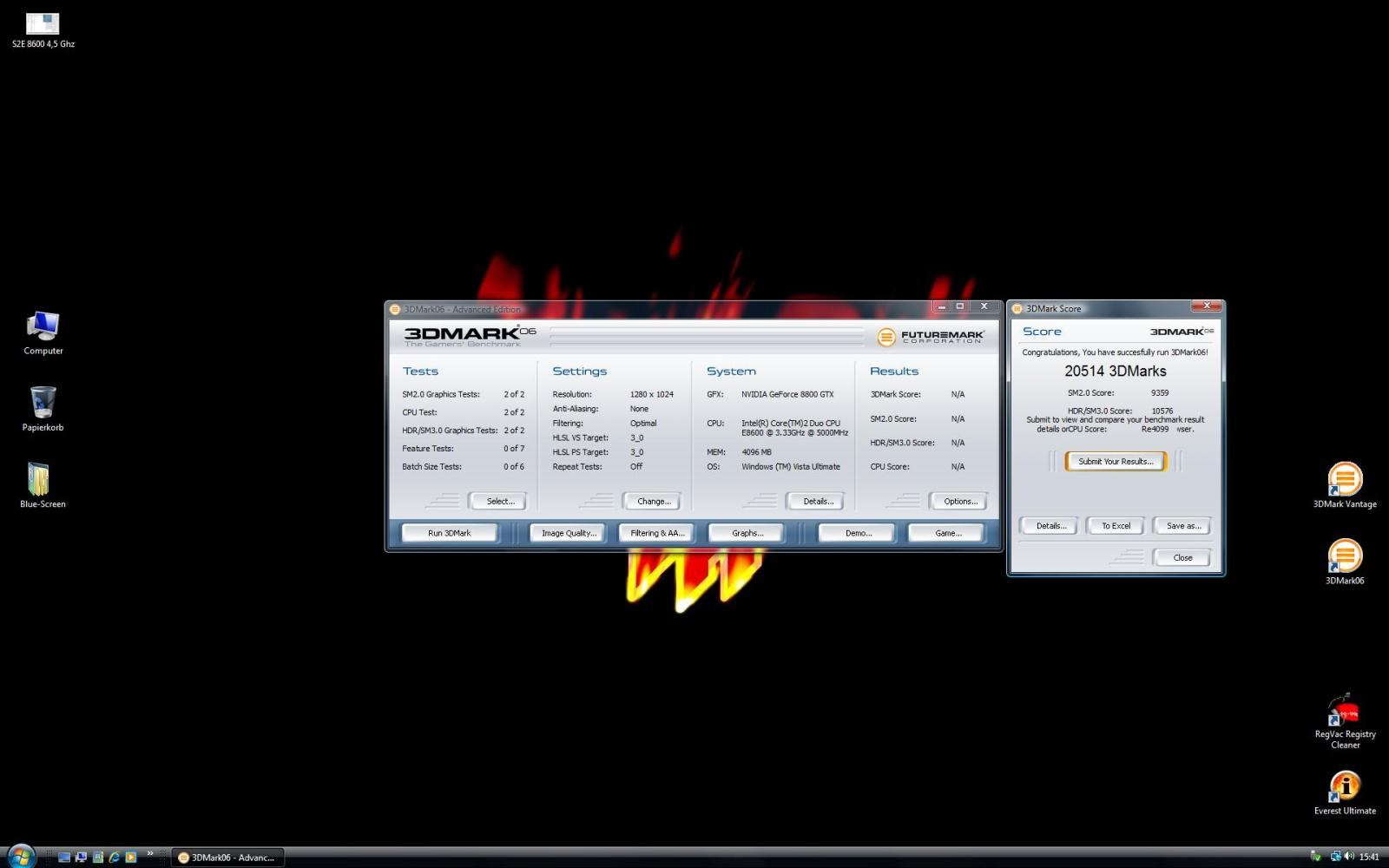Click the SM2.0 Score value 9359
Screen dimensions: 1389x868
pos(1160,392)
